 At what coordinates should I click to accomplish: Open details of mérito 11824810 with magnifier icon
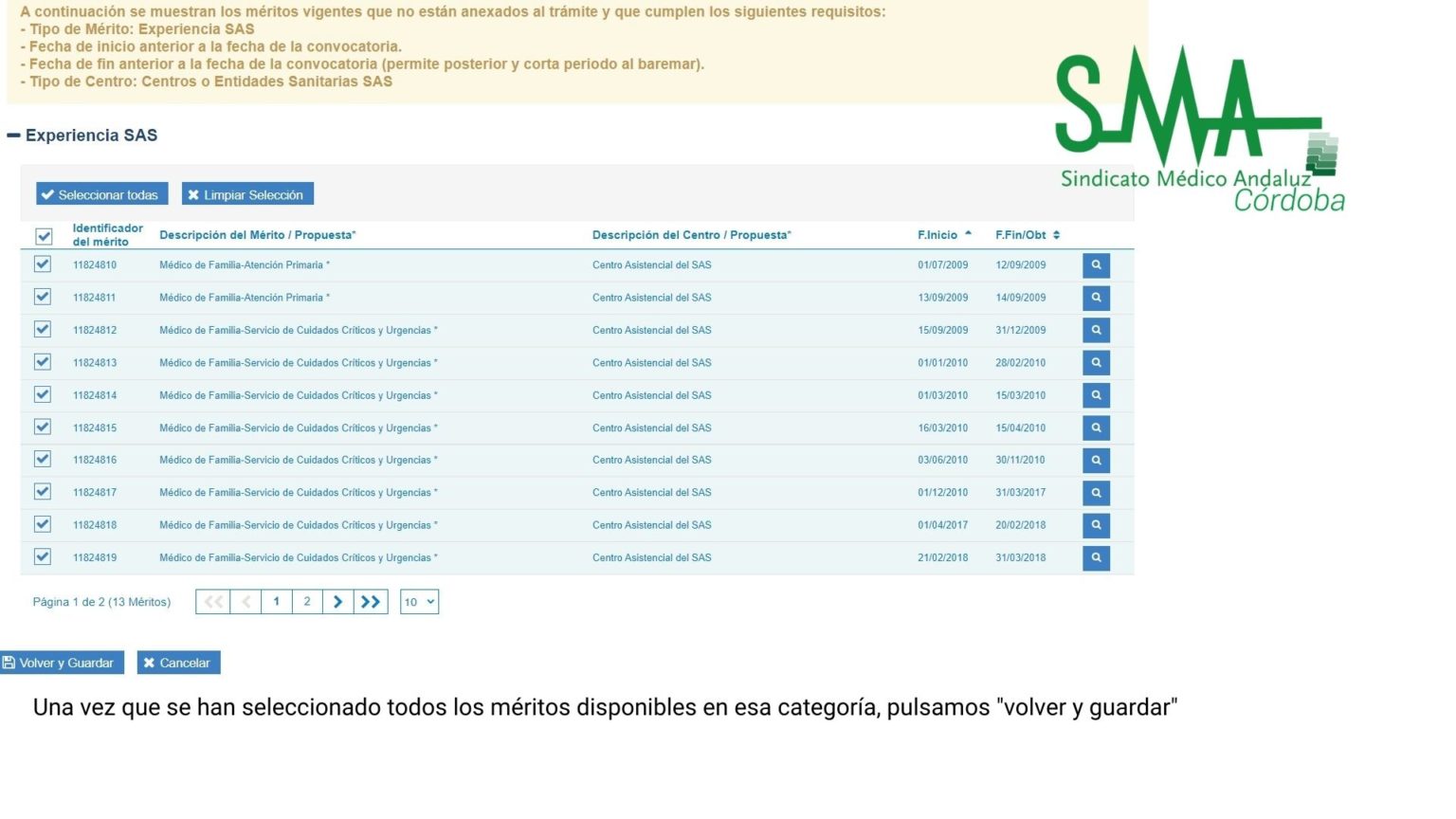point(1096,265)
